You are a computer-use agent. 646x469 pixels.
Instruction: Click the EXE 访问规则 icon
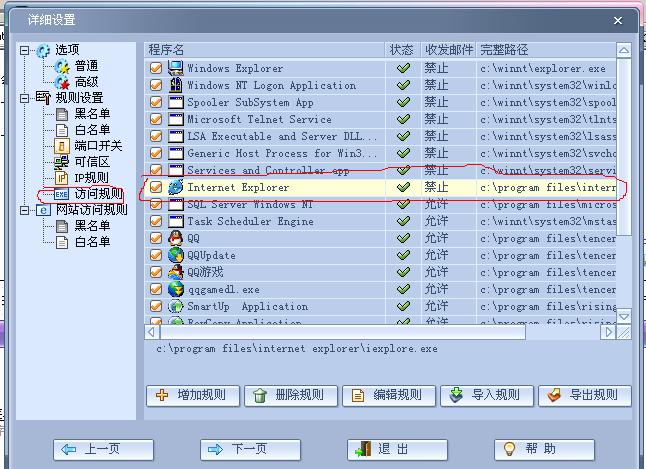click(x=61, y=194)
